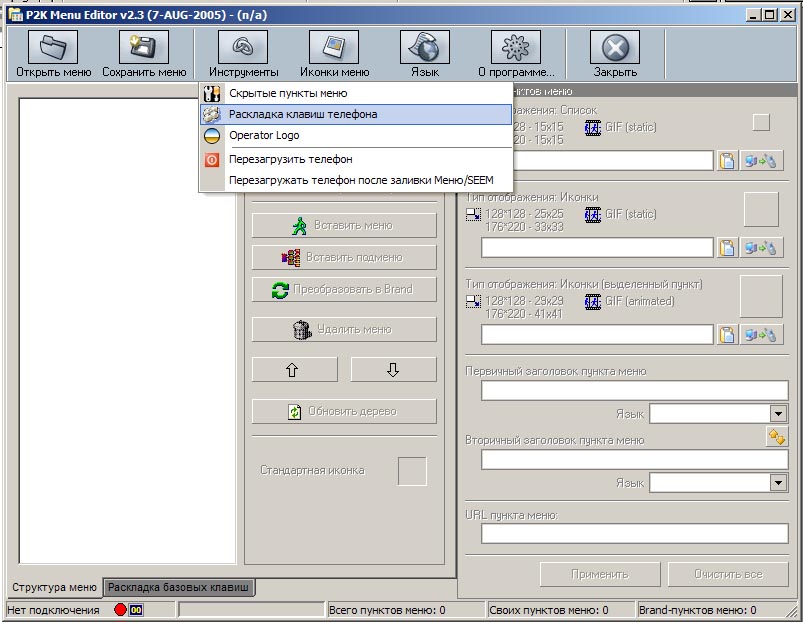Minimize the P2K Menu Editor window

(752, 15)
